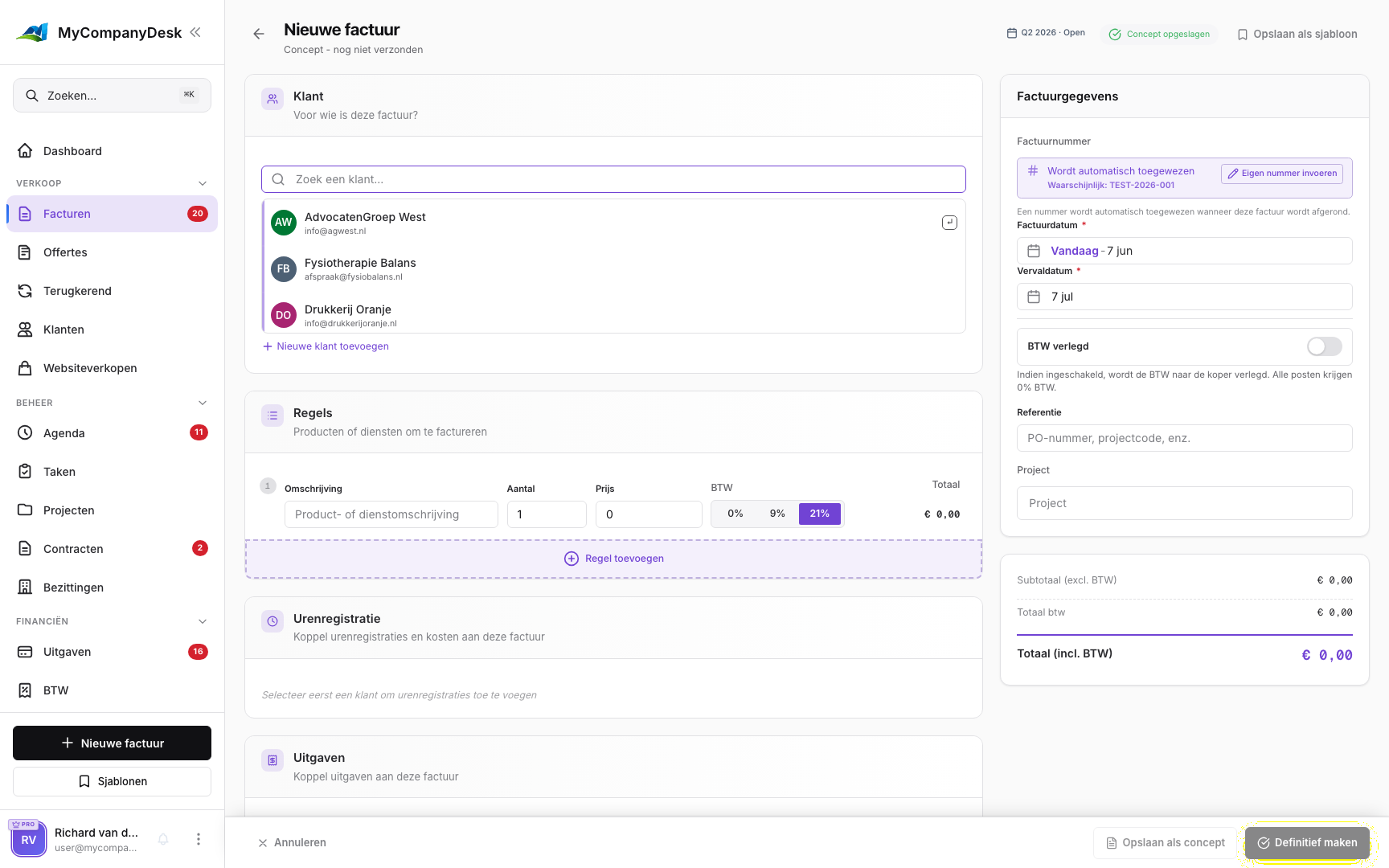The width and height of the screenshot is (1389, 868).
Task: Collapse the sidebar with the double chevron icon
Action: (x=195, y=32)
